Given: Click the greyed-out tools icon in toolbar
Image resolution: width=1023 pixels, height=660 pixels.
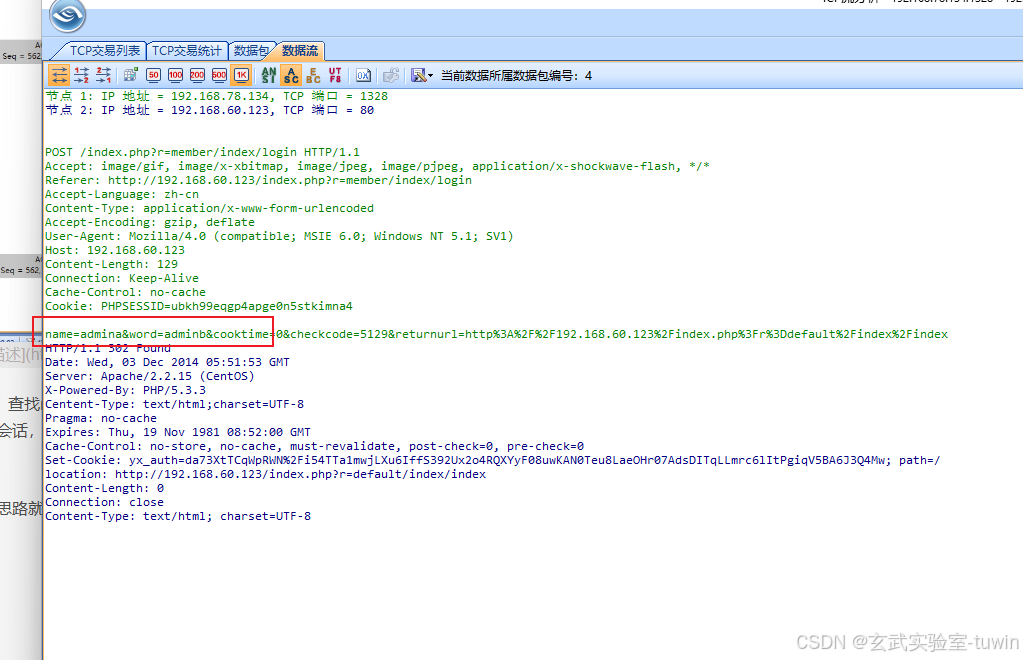Looking at the screenshot, I should 391,76.
